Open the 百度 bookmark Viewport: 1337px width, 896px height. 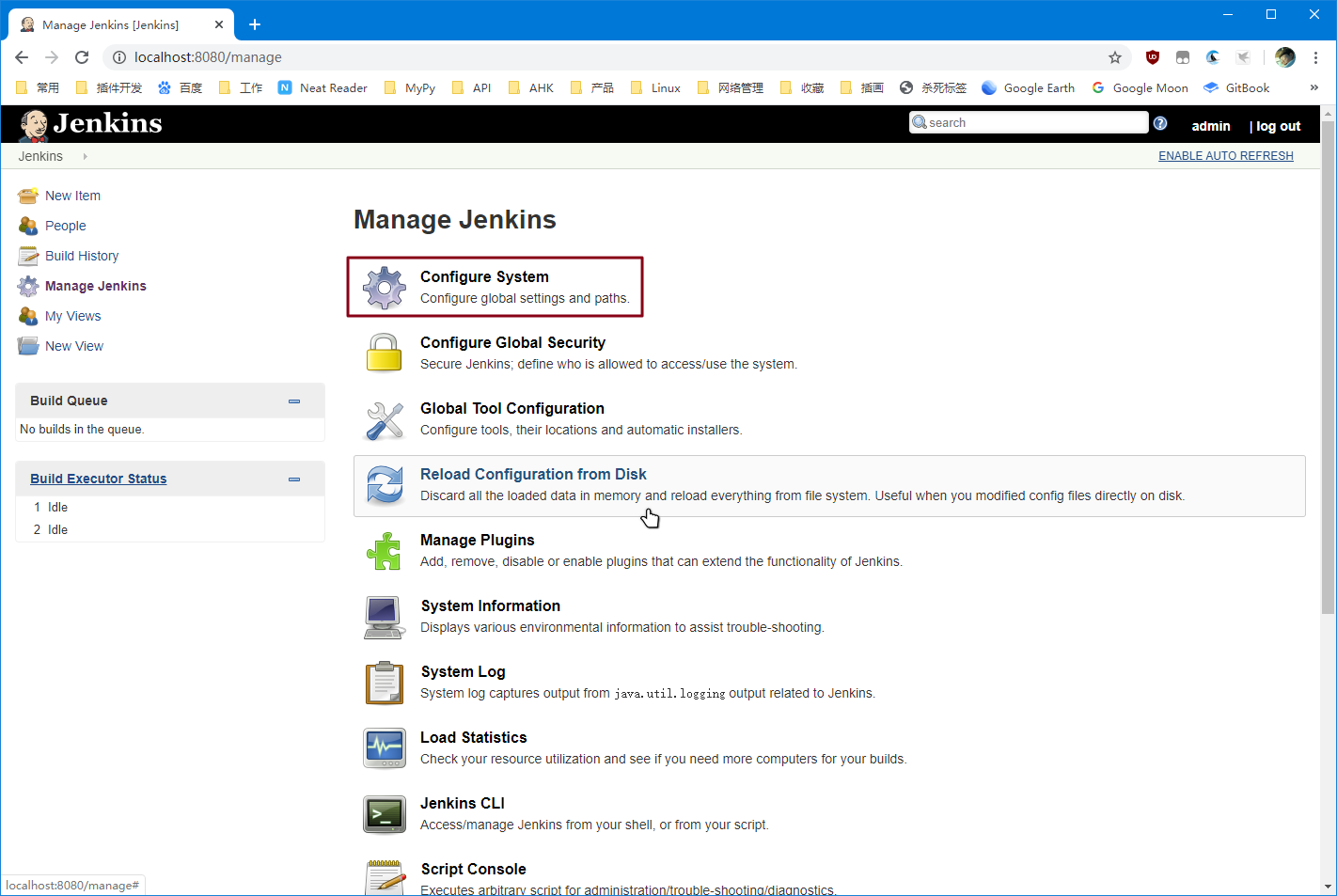pos(180,87)
